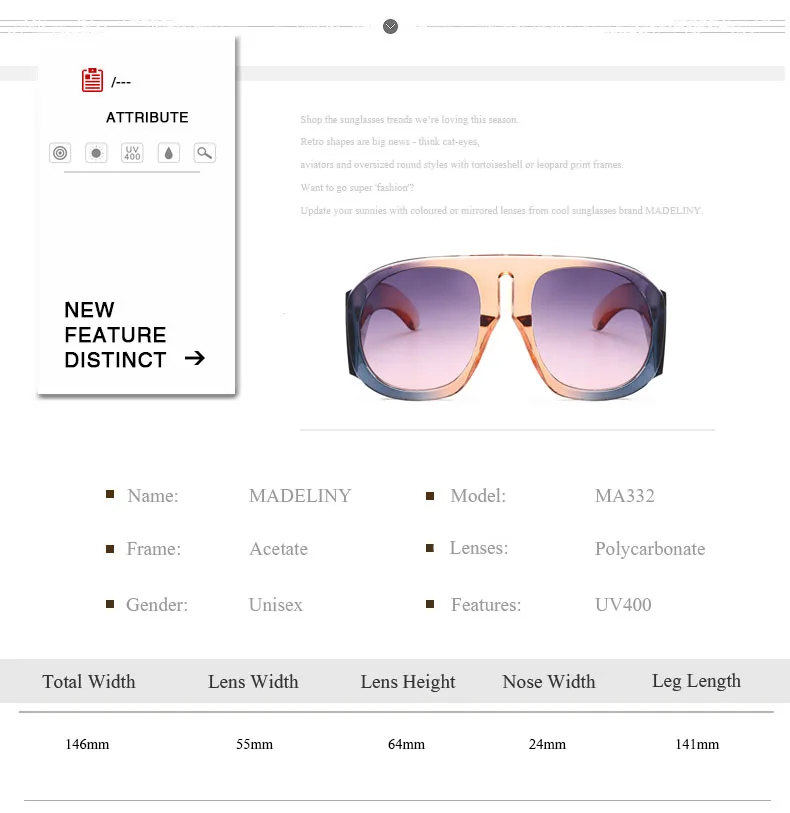
Task: Click the ATTRIBUTE heading
Action: pyautogui.click(x=147, y=117)
